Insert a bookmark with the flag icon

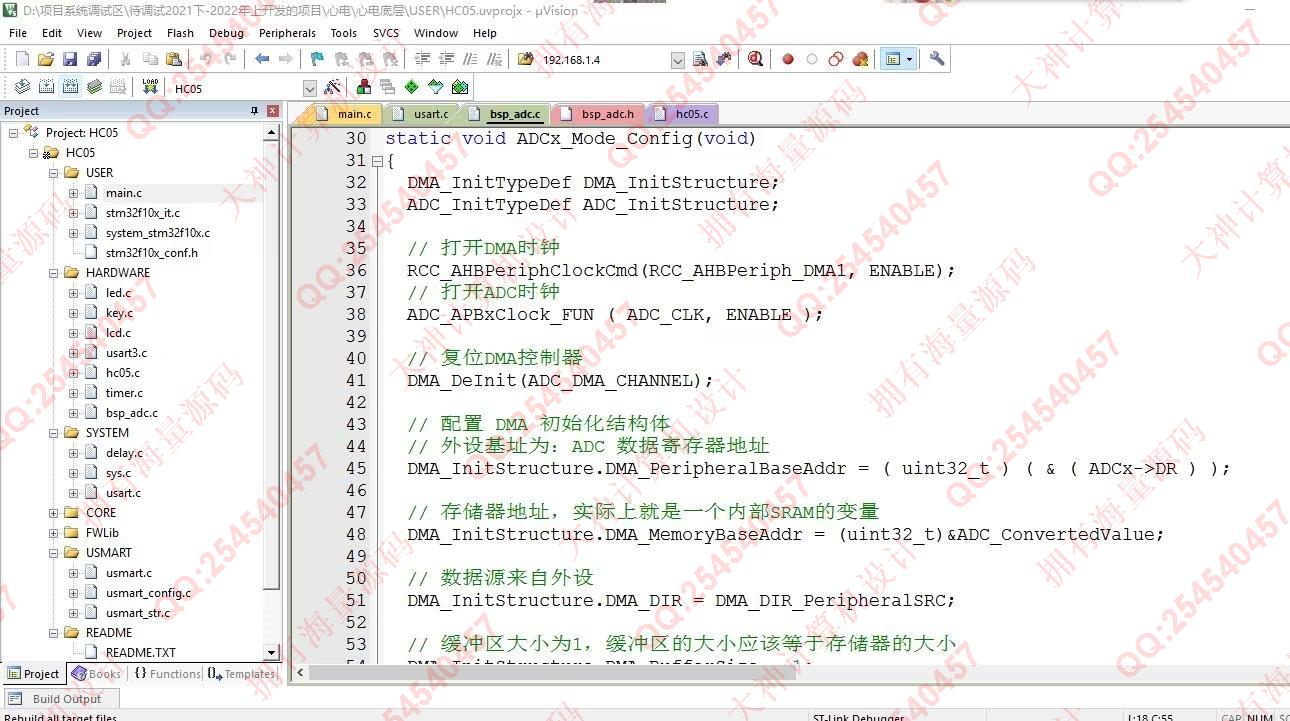[x=317, y=59]
